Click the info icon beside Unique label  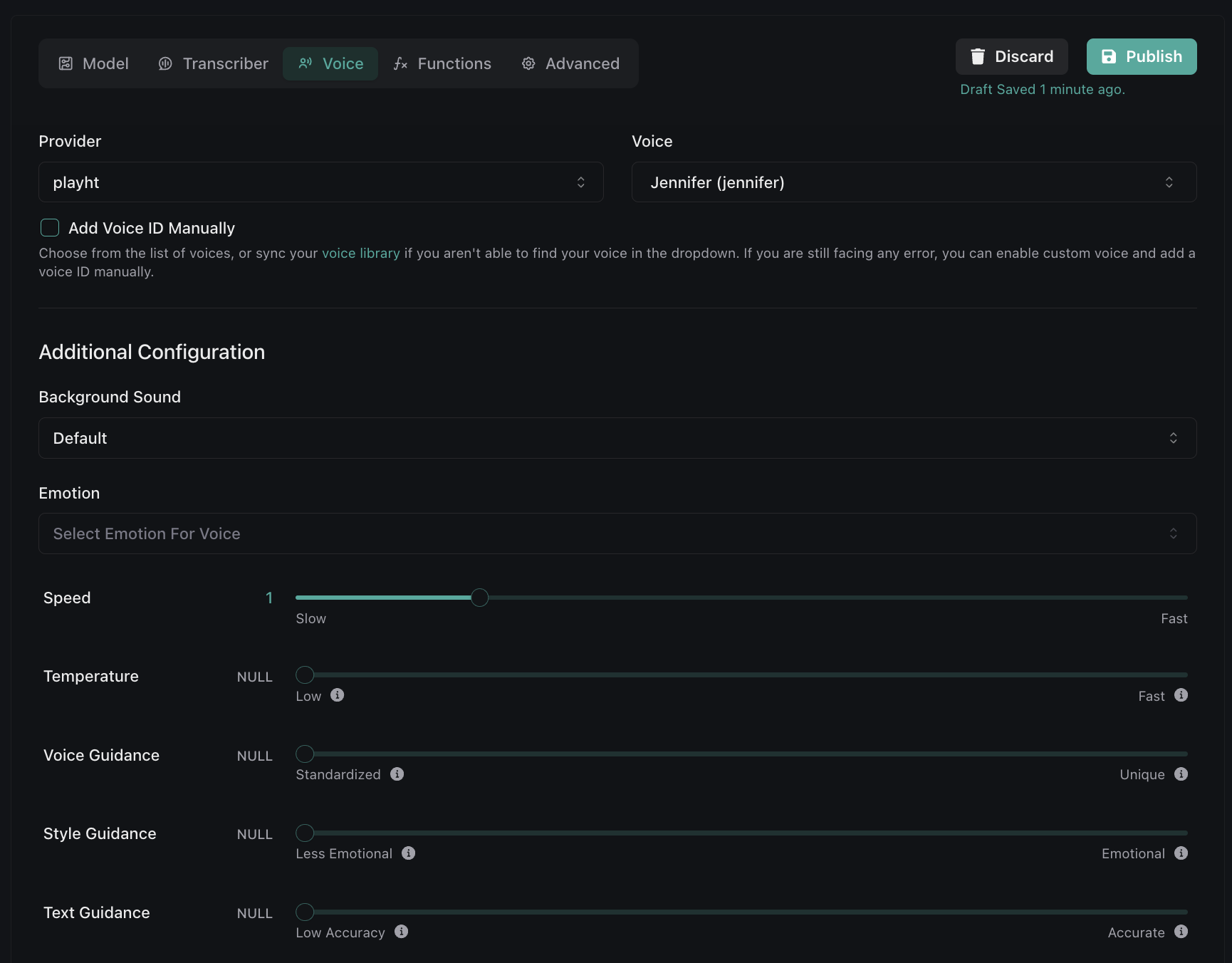tap(1181, 774)
